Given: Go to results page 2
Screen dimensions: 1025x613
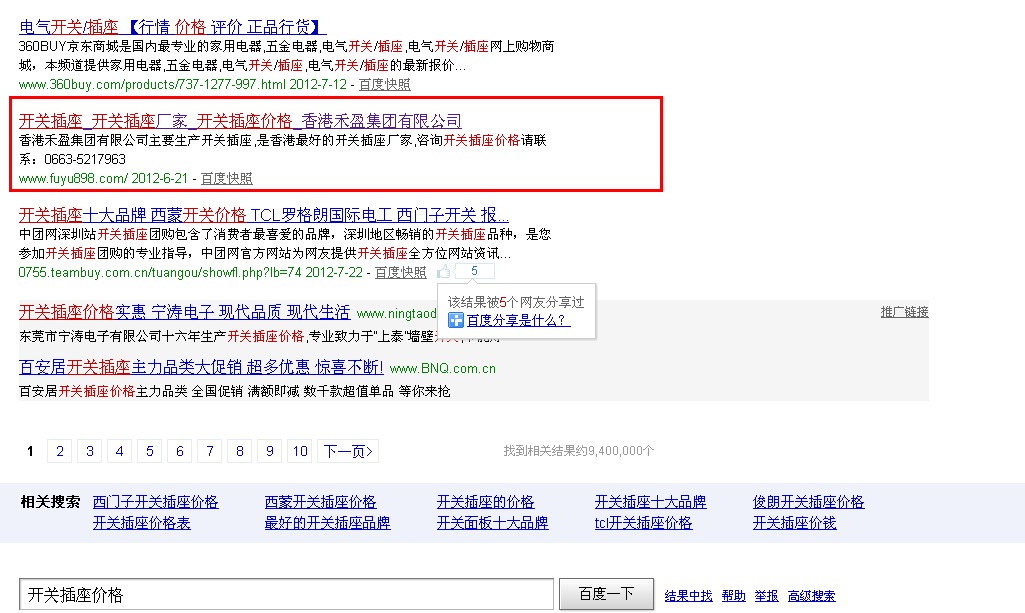Looking at the screenshot, I should pos(59,451).
